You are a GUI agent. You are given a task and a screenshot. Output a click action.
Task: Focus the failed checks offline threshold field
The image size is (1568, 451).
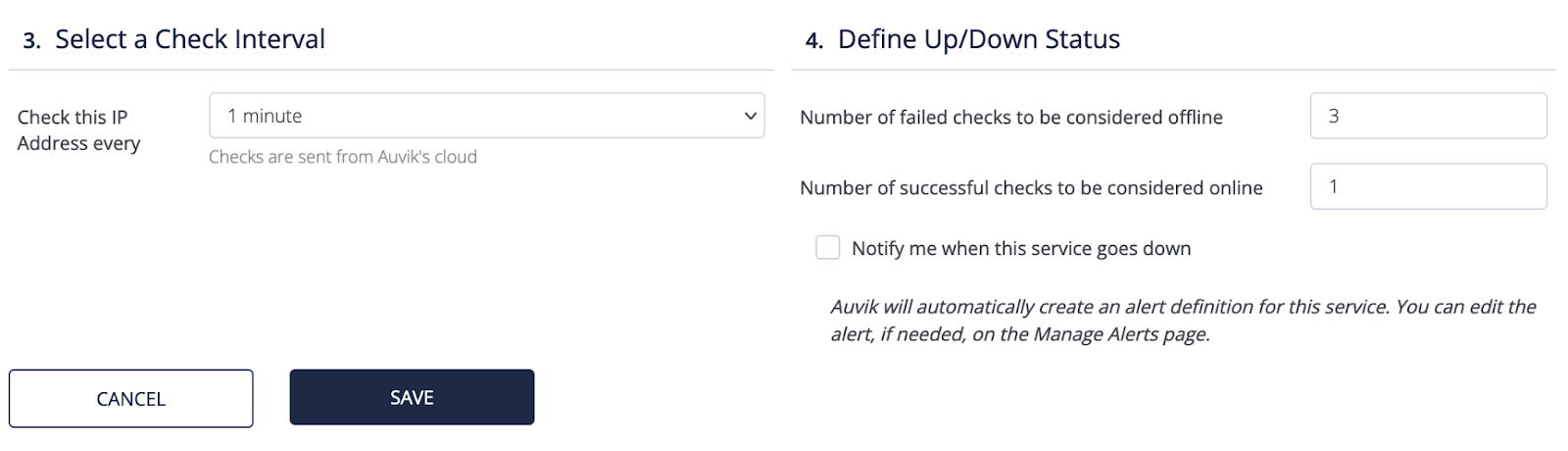click(1428, 116)
